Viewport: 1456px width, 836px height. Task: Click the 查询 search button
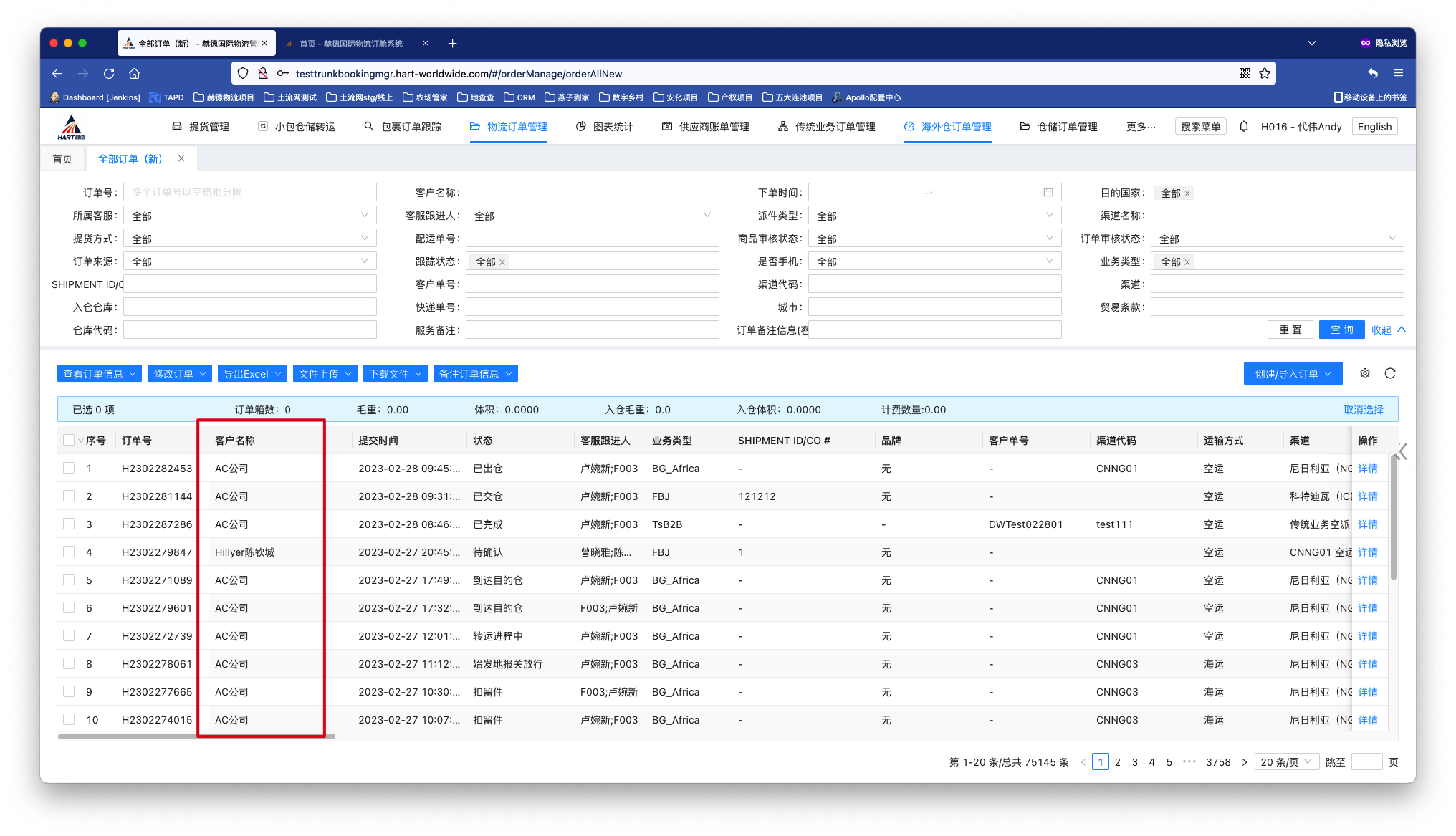tap(1341, 330)
